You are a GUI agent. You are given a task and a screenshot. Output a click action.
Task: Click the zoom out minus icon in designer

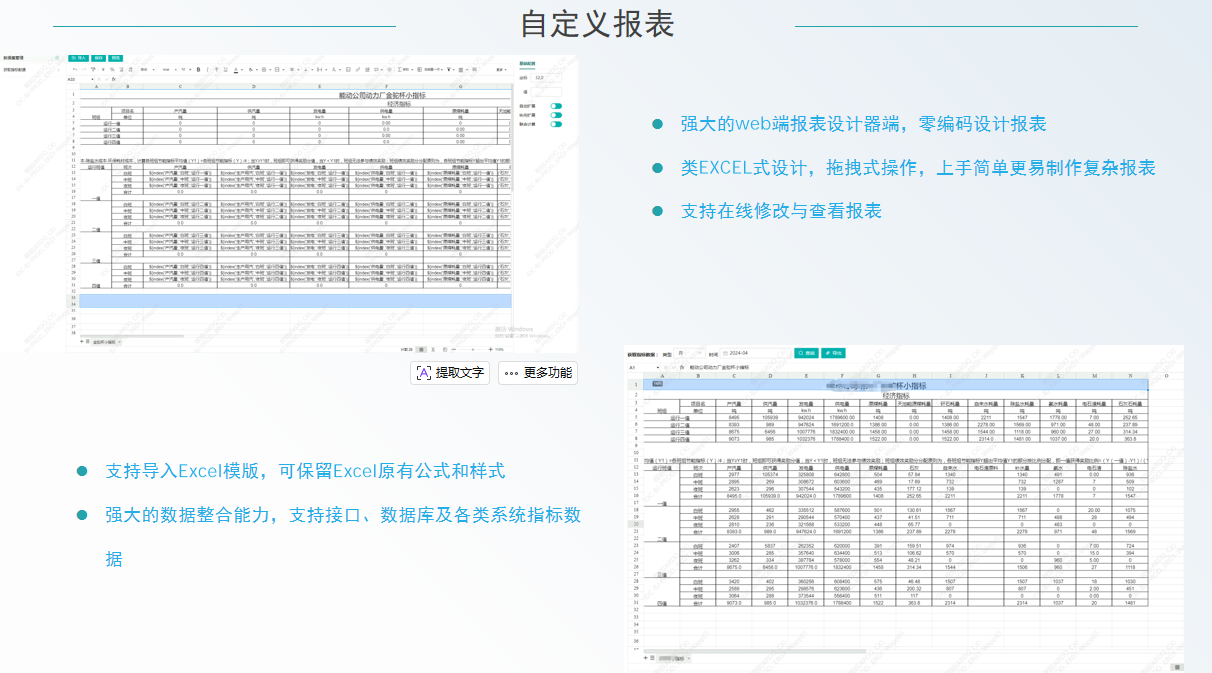click(452, 349)
